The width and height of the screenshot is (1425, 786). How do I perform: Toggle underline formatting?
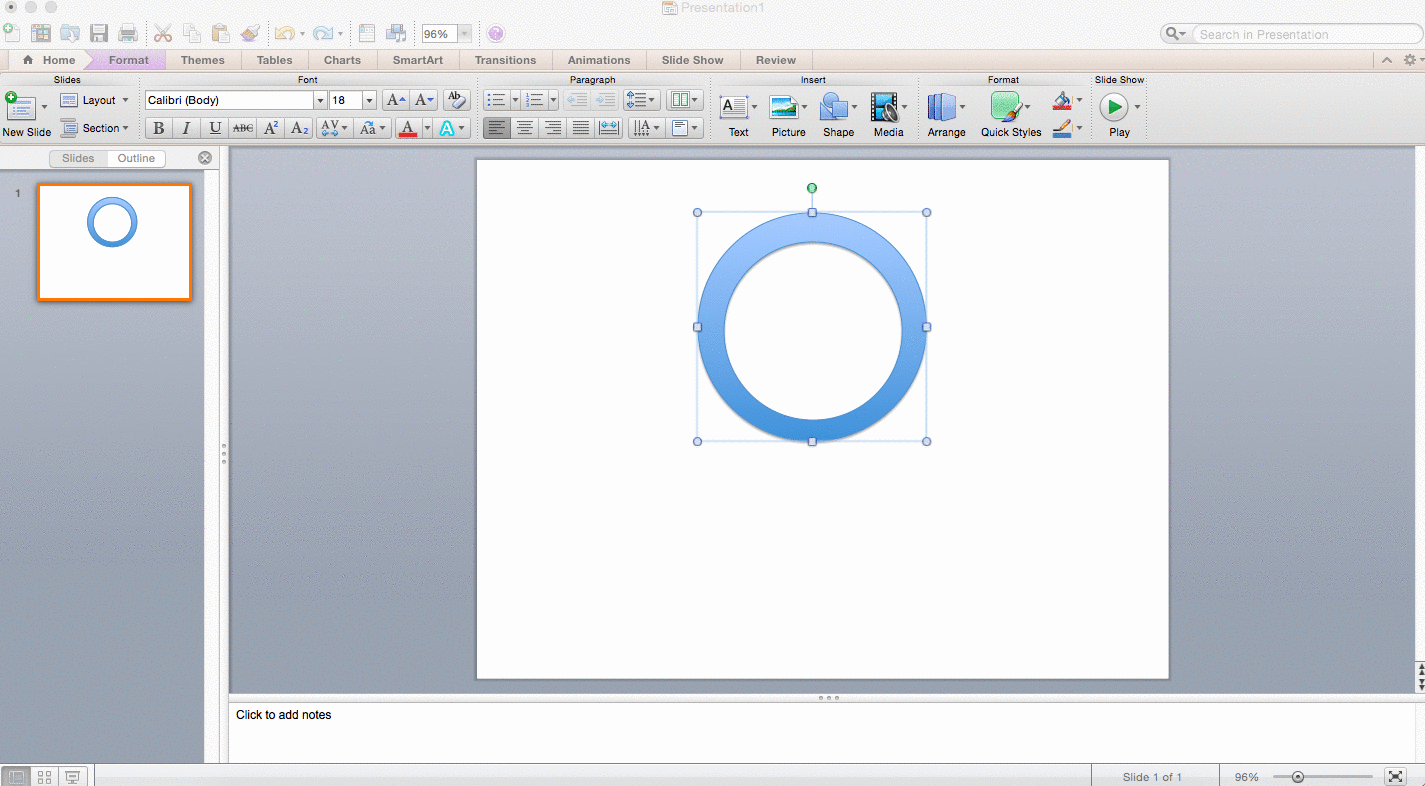pyautogui.click(x=215, y=128)
